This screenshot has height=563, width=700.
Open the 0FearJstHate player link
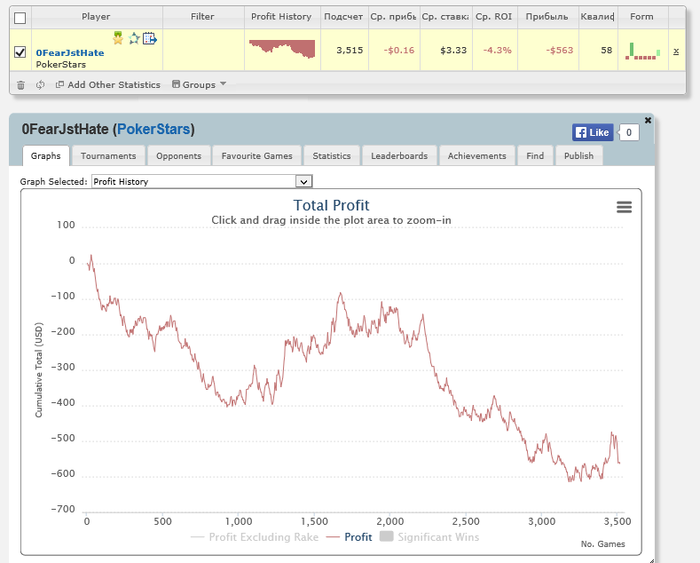coord(70,53)
